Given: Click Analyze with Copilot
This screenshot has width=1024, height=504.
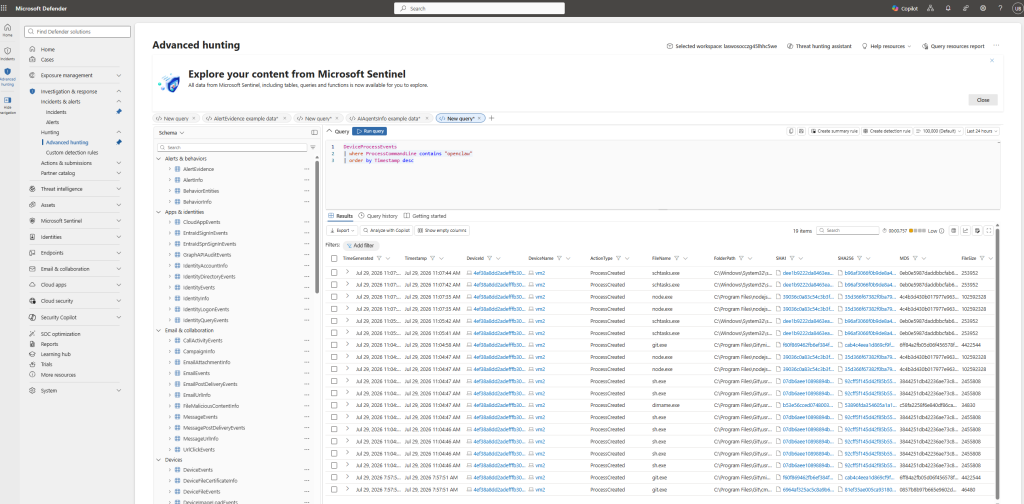Looking at the screenshot, I should 386,230.
